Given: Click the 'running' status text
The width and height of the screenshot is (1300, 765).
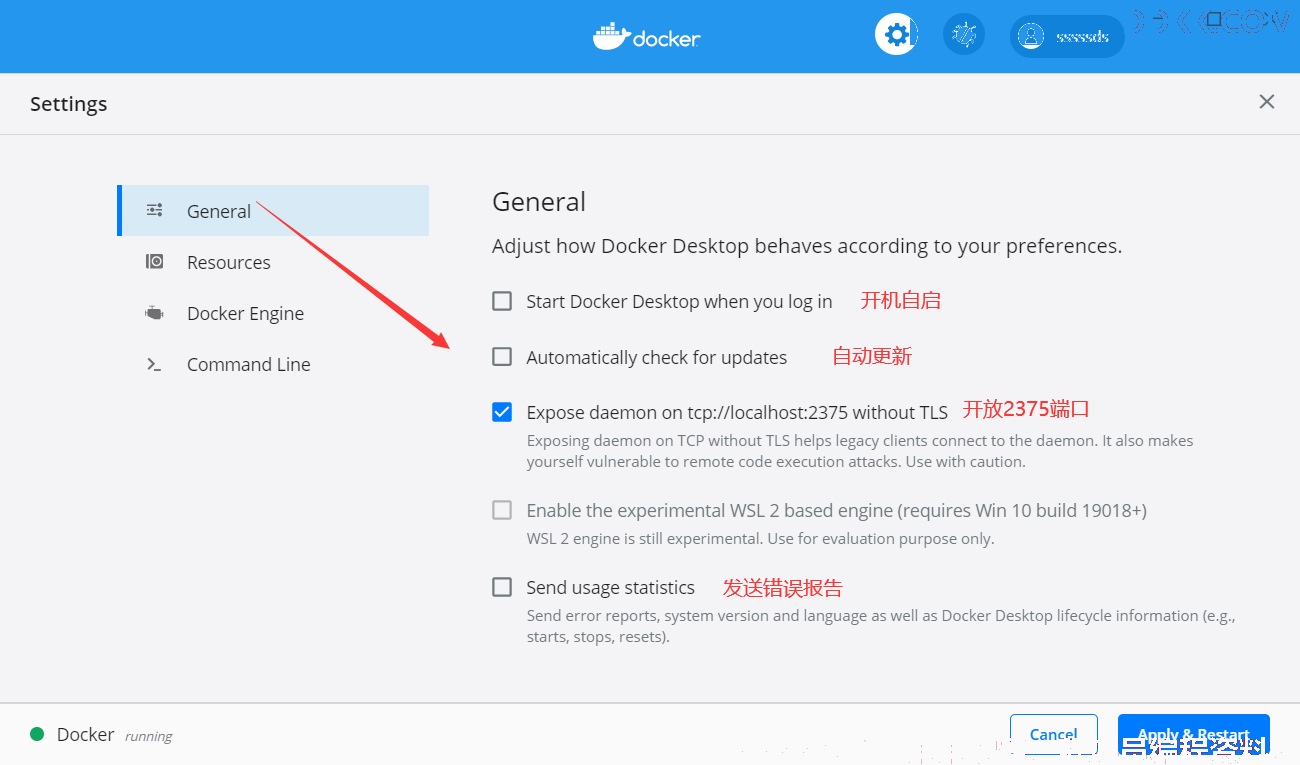Looking at the screenshot, I should point(148,736).
